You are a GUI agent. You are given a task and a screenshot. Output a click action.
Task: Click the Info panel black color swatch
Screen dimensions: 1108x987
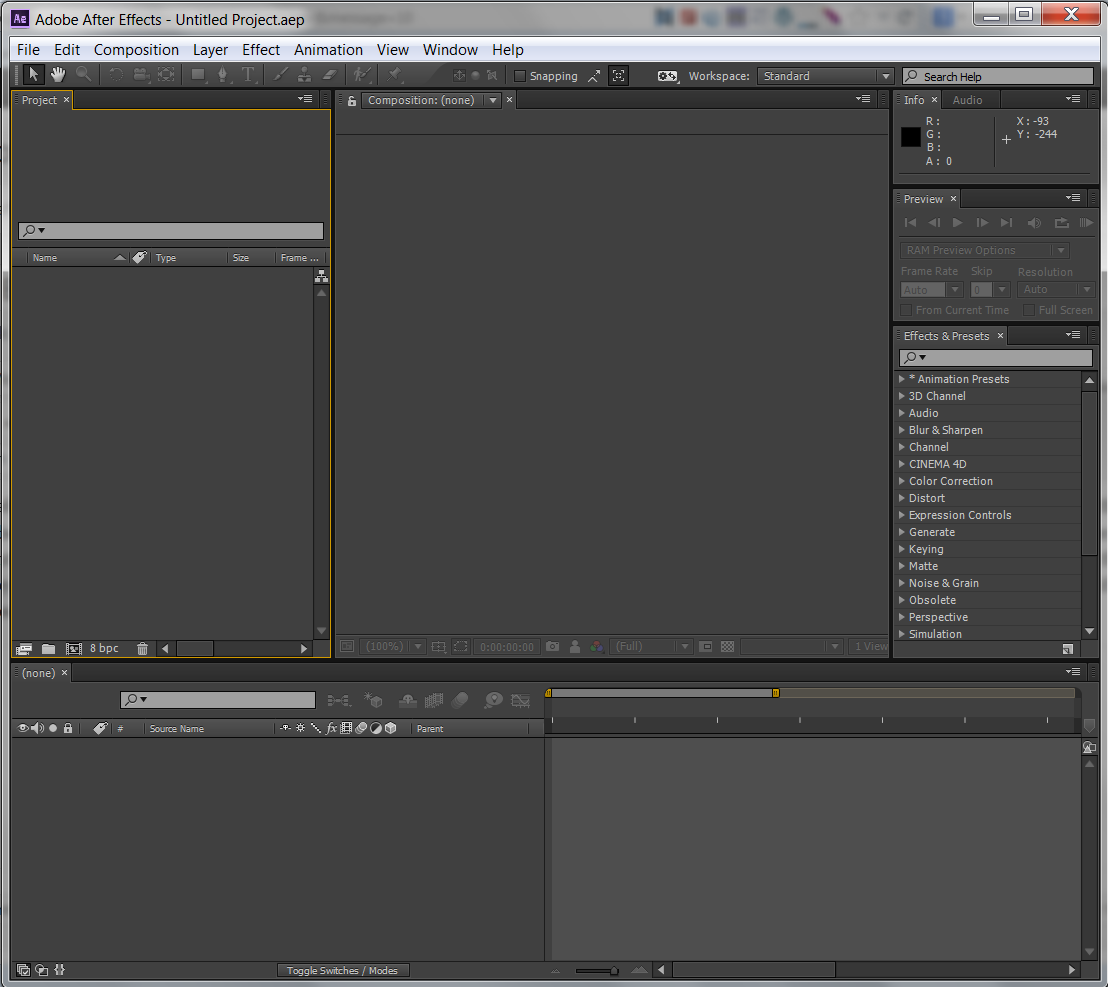coord(910,136)
